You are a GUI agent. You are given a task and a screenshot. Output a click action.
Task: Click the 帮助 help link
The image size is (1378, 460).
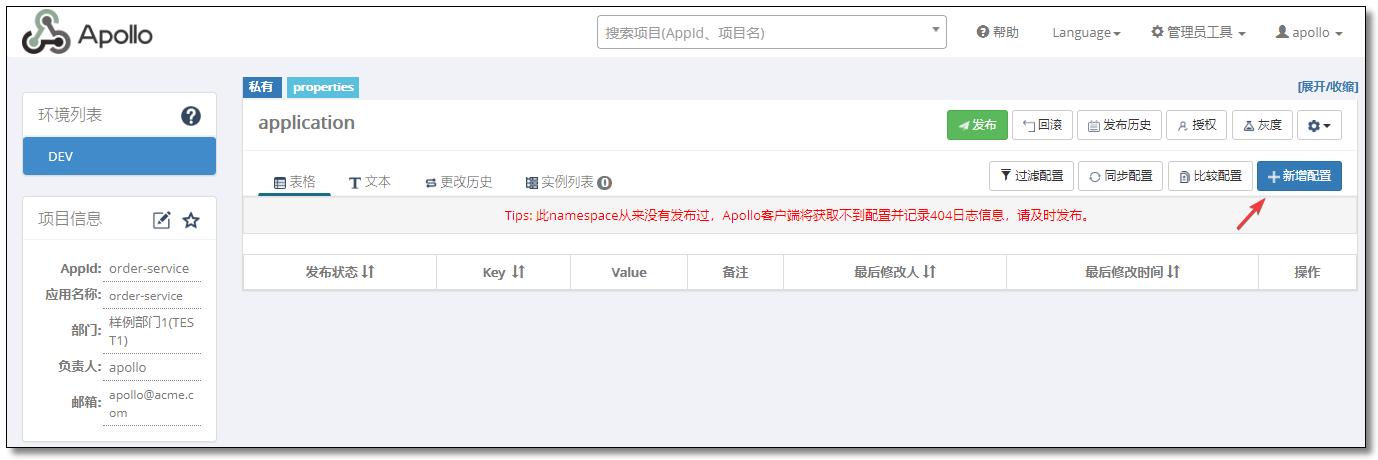tap(997, 33)
